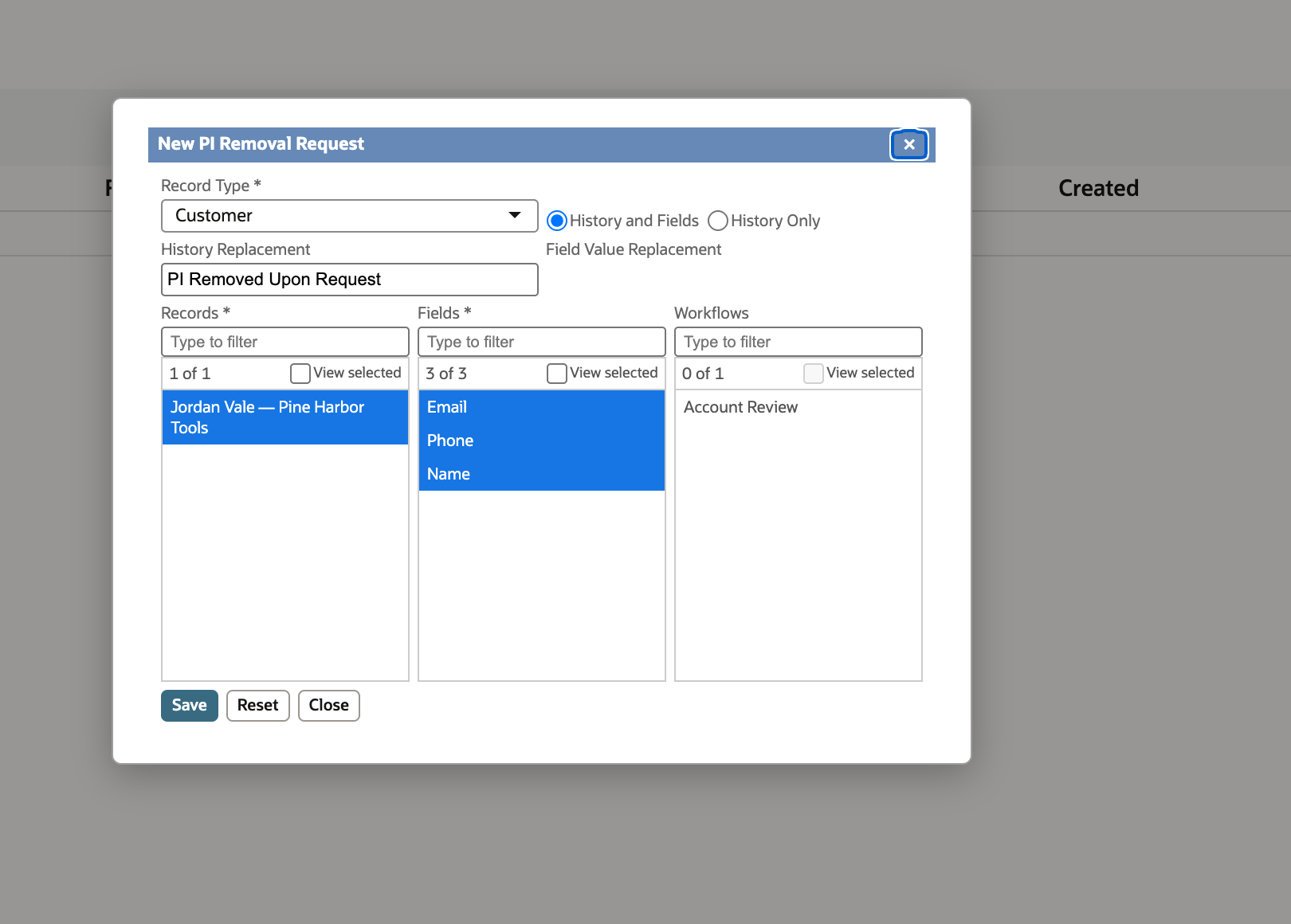Click the History Replacement text field
The width and height of the screenshot is (1291, 924).
350,280
